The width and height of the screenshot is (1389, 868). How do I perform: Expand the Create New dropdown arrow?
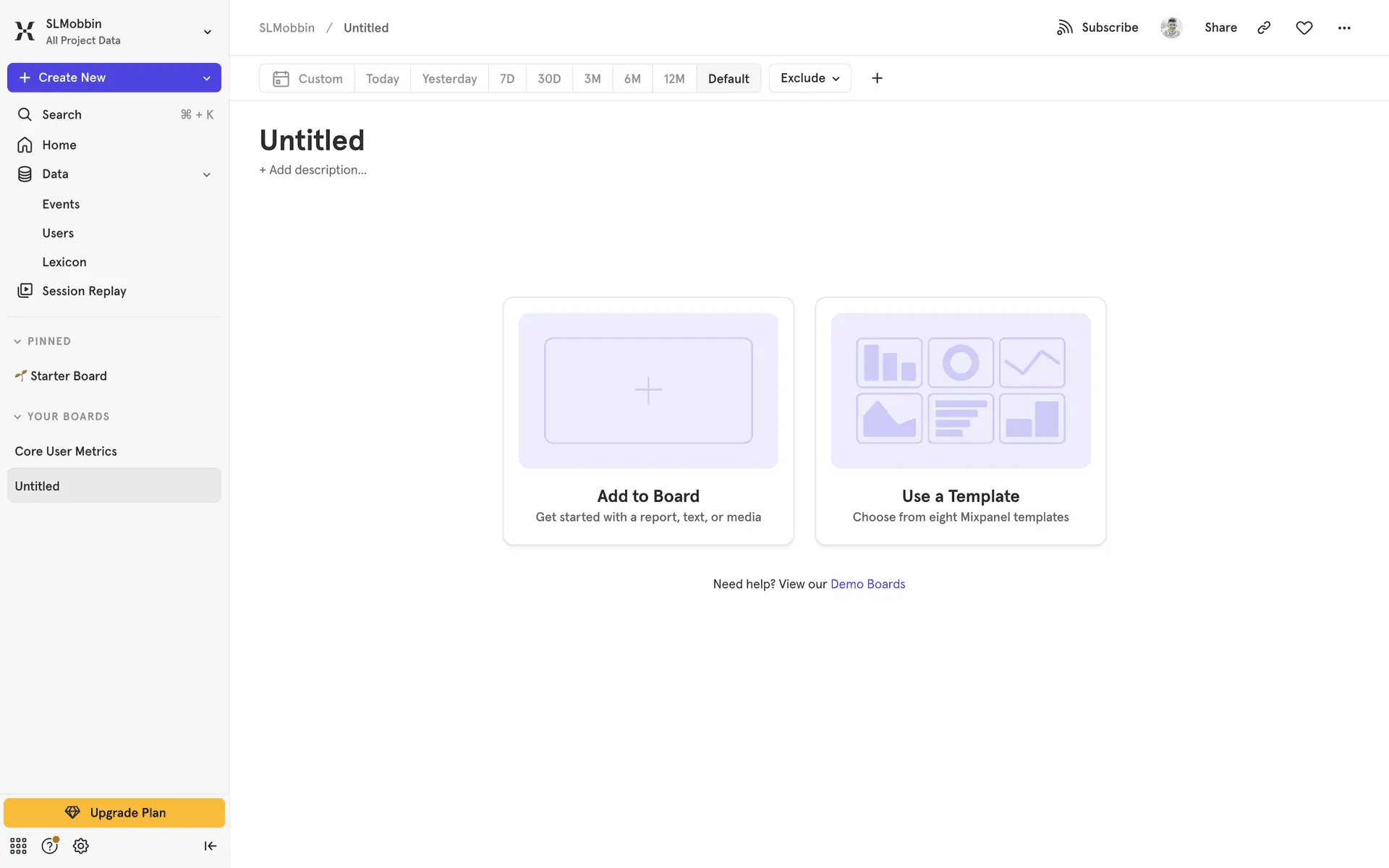[x=206, y=77]
